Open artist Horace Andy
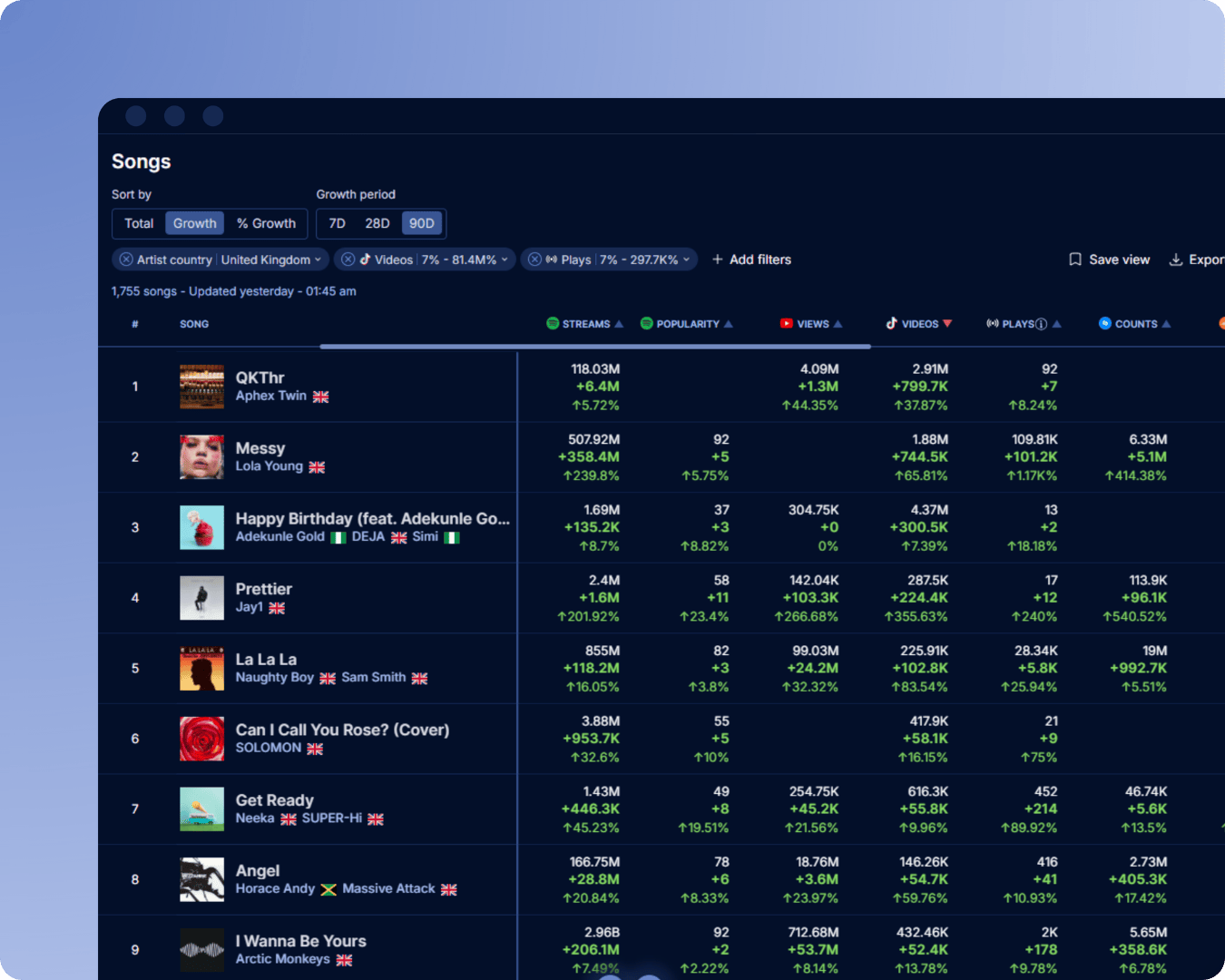Screen dimensions: 1225x980 (x=275, y=888)
